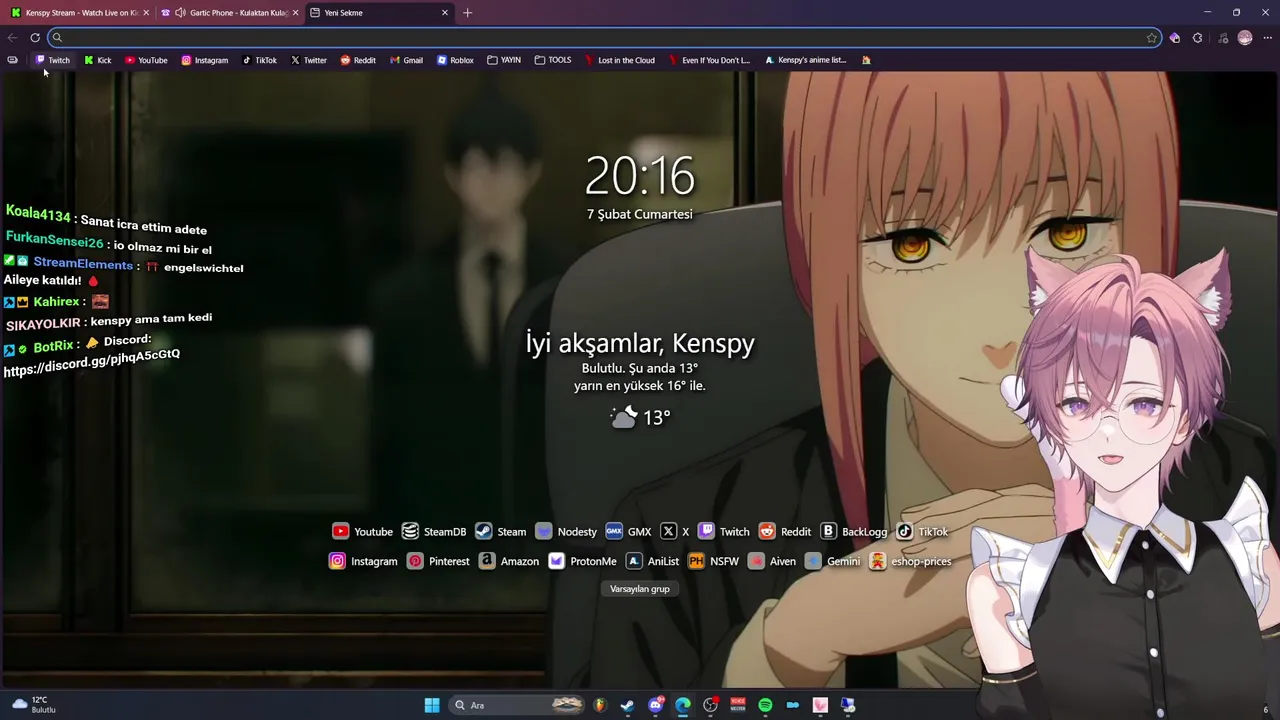Open the taskbar weather widget showing 12°C
The width and height of the screenshot is (1280, 720).
point(33,705)
